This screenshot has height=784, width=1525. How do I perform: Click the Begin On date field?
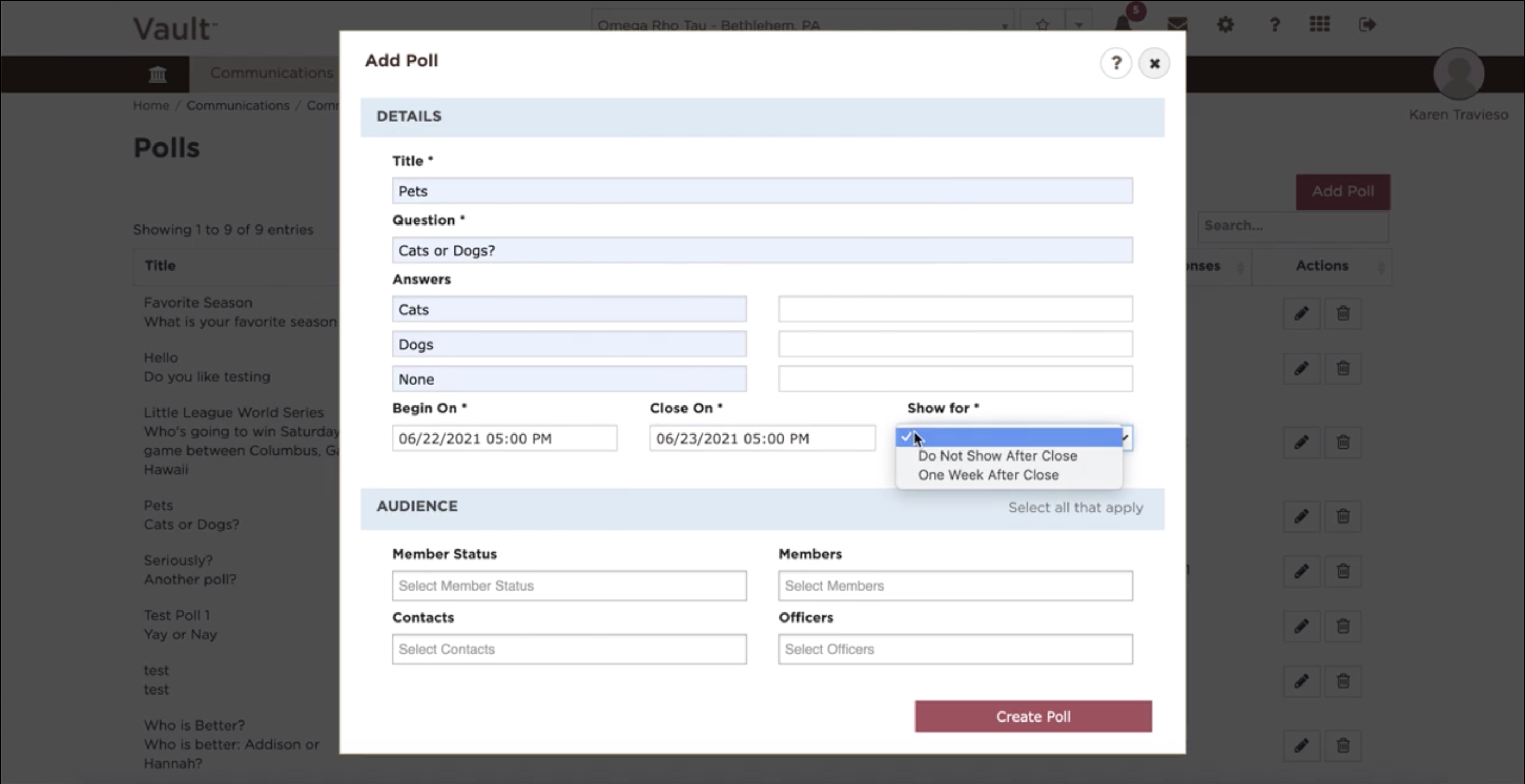pyautogui.click(x=505, y=438)
